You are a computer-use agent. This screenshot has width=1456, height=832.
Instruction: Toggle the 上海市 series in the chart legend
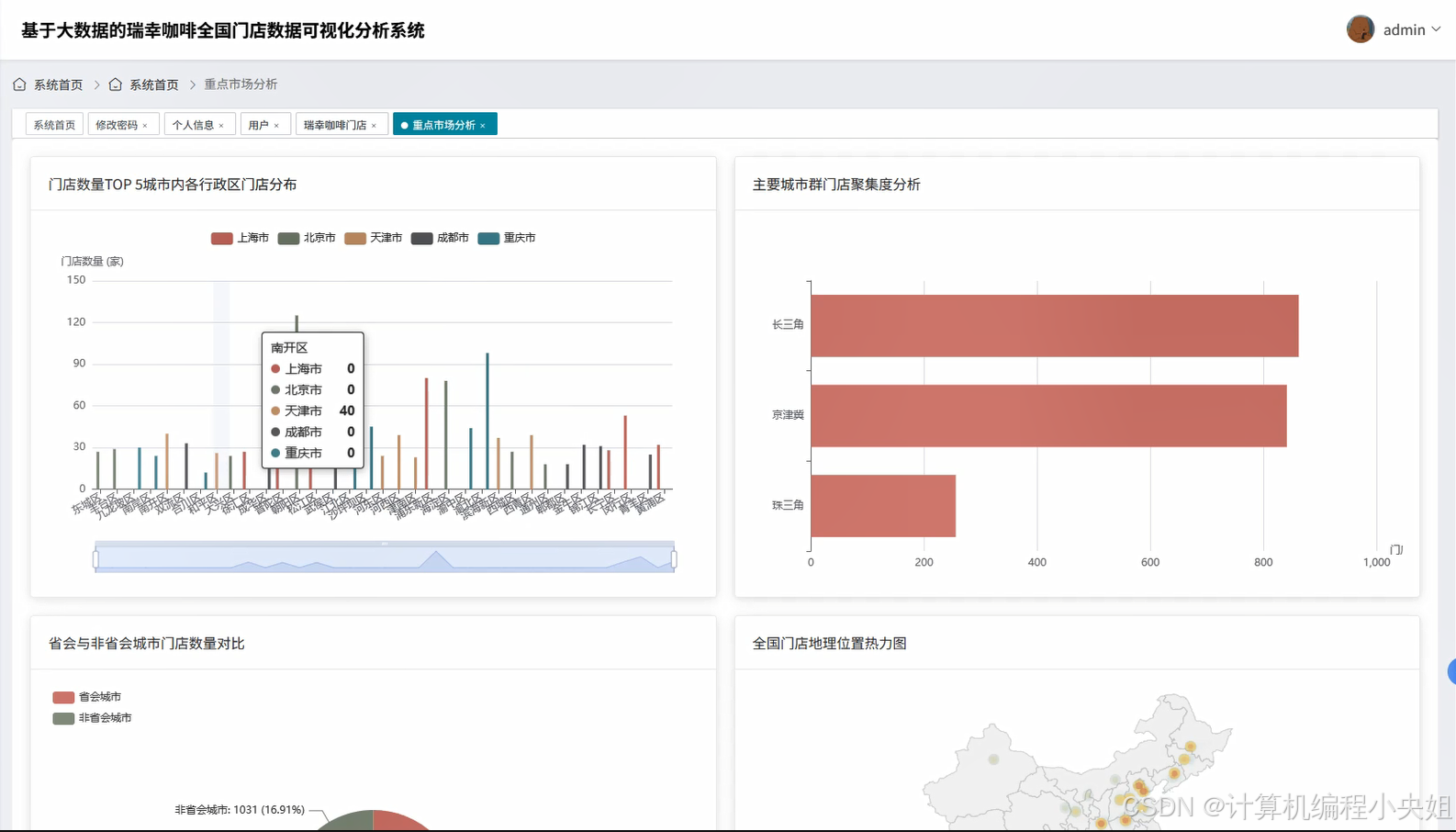tap(240, 238)
